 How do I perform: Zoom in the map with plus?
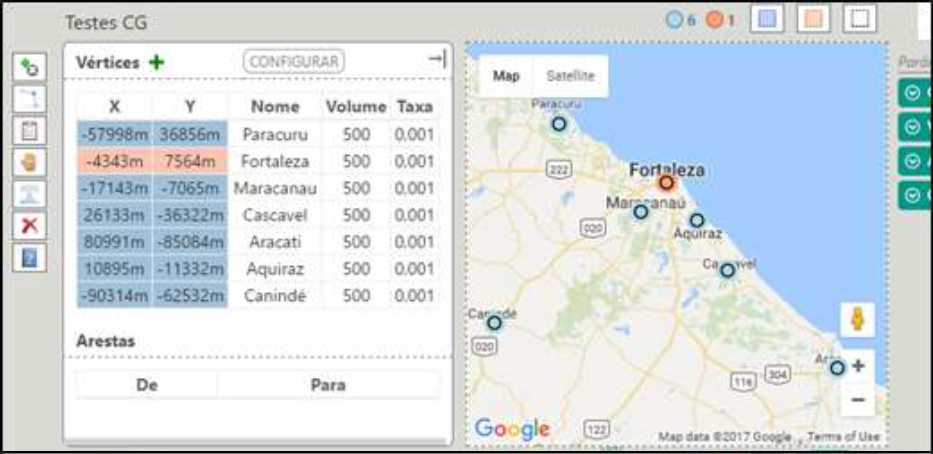pyautogui.click(x=857, y=366)
